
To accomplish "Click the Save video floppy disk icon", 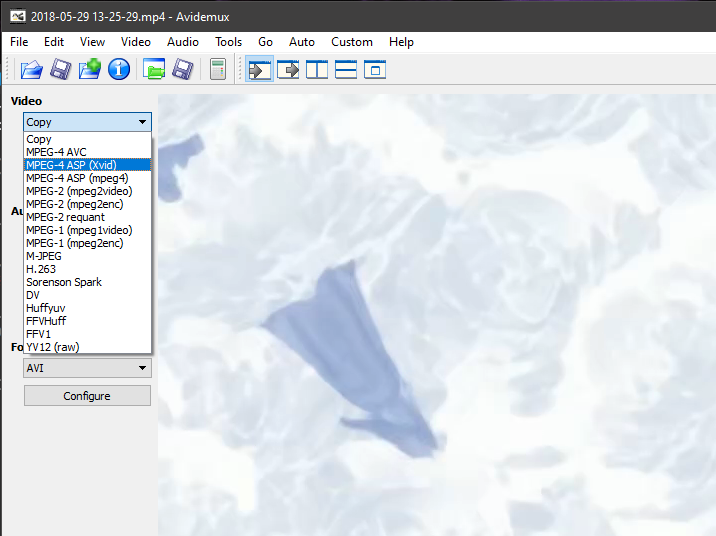I will pyautogui.click(x=61, y=70).
